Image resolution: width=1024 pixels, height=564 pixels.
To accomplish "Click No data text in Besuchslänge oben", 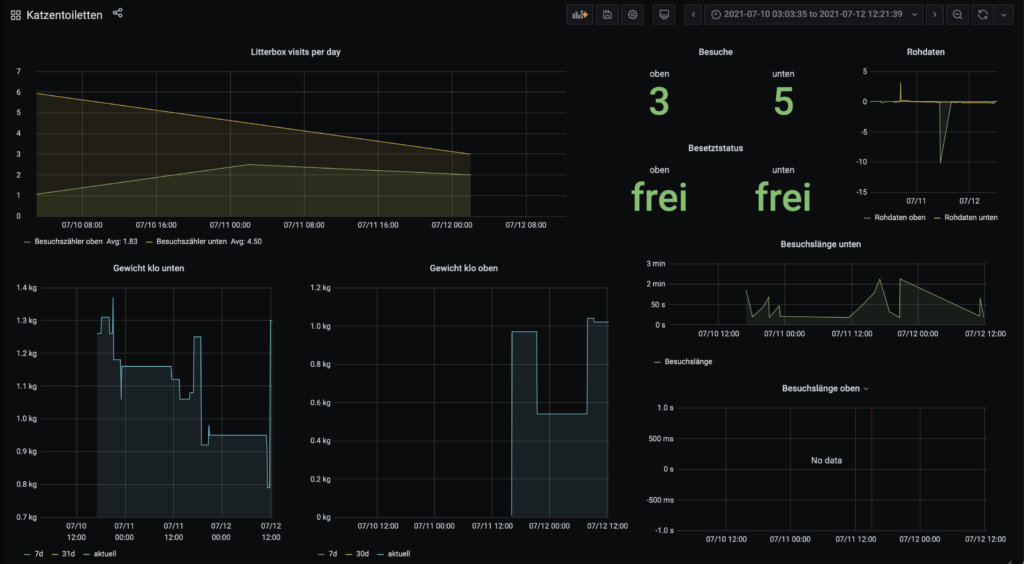I will (826, 460).
